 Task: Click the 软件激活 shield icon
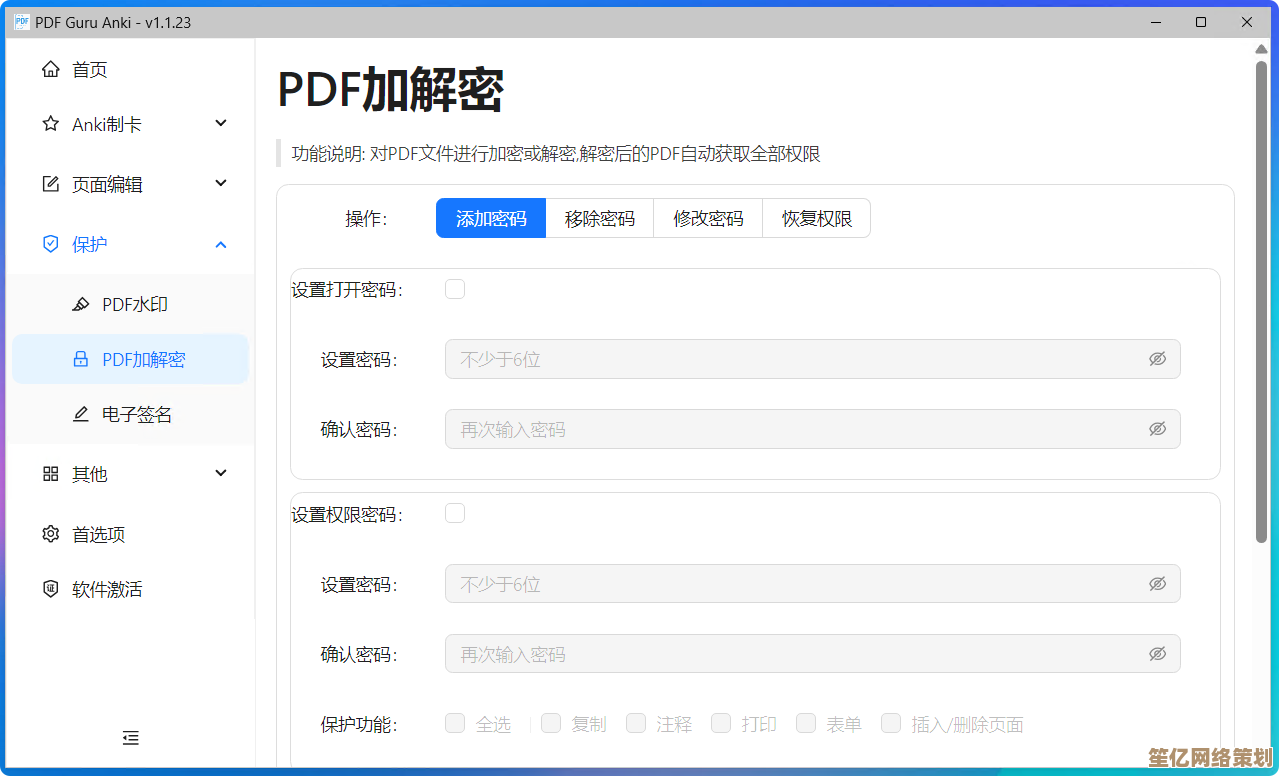point(50,589)
